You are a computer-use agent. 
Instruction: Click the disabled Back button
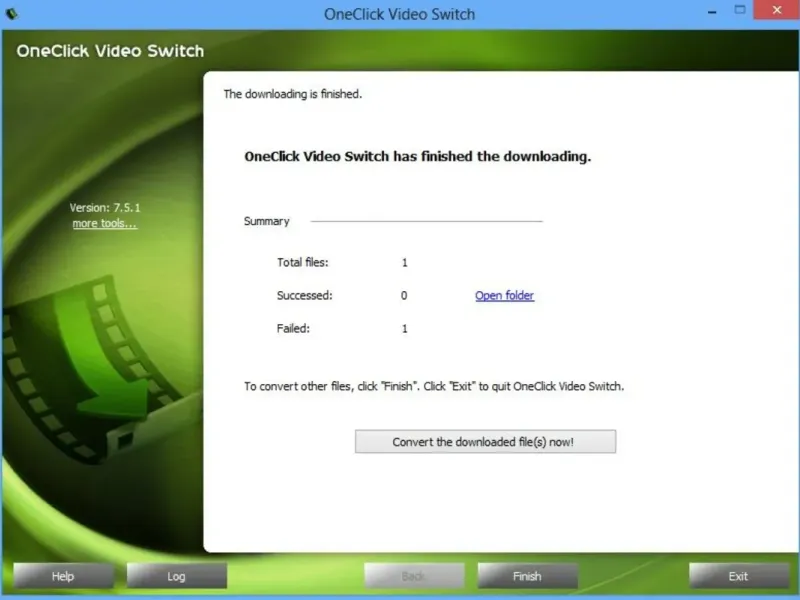[x=414, y=576]
